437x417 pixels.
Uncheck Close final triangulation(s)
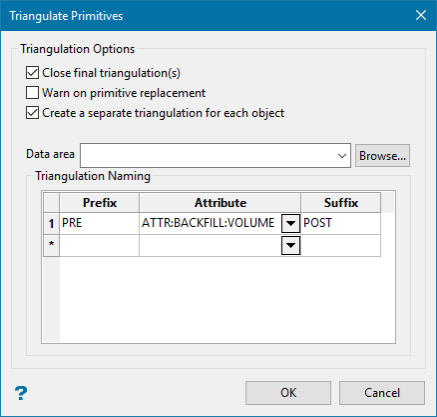(32, 73)
